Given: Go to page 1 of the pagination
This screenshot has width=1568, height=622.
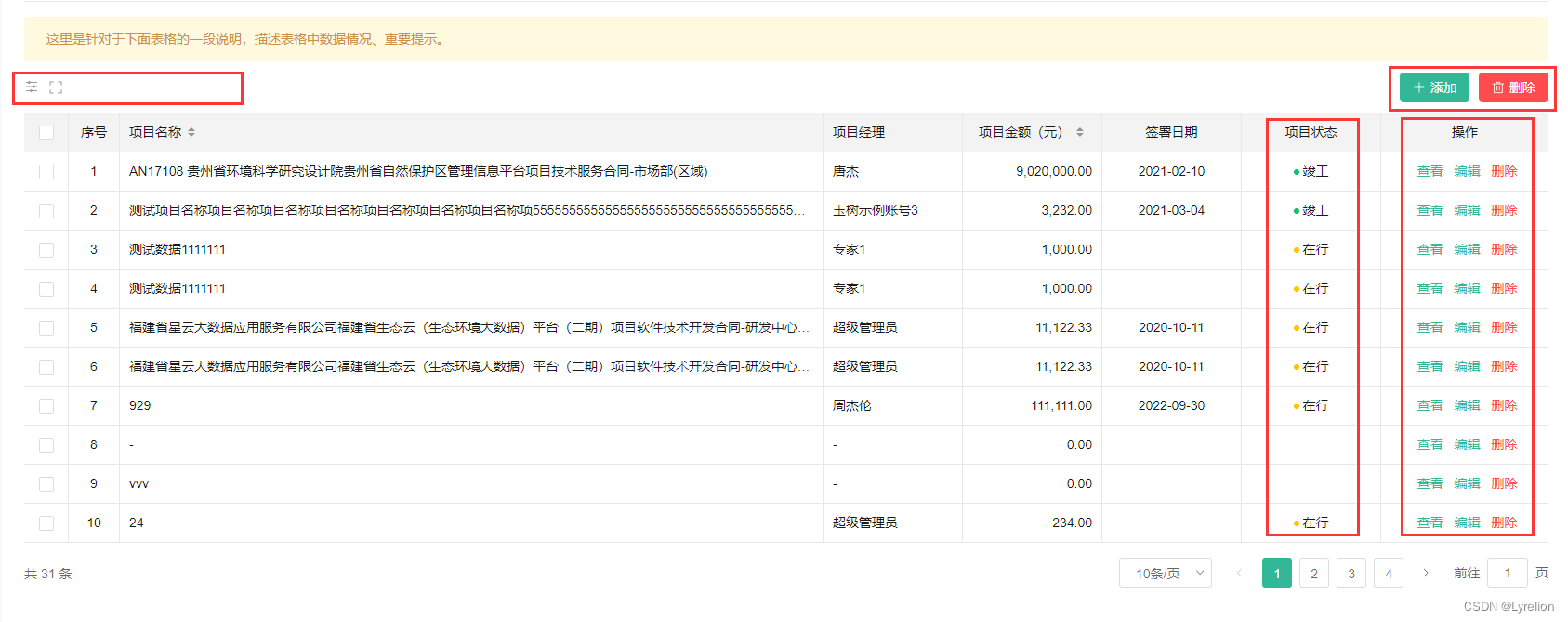Looking at the screenshot, I should [x=1277, y=573].
